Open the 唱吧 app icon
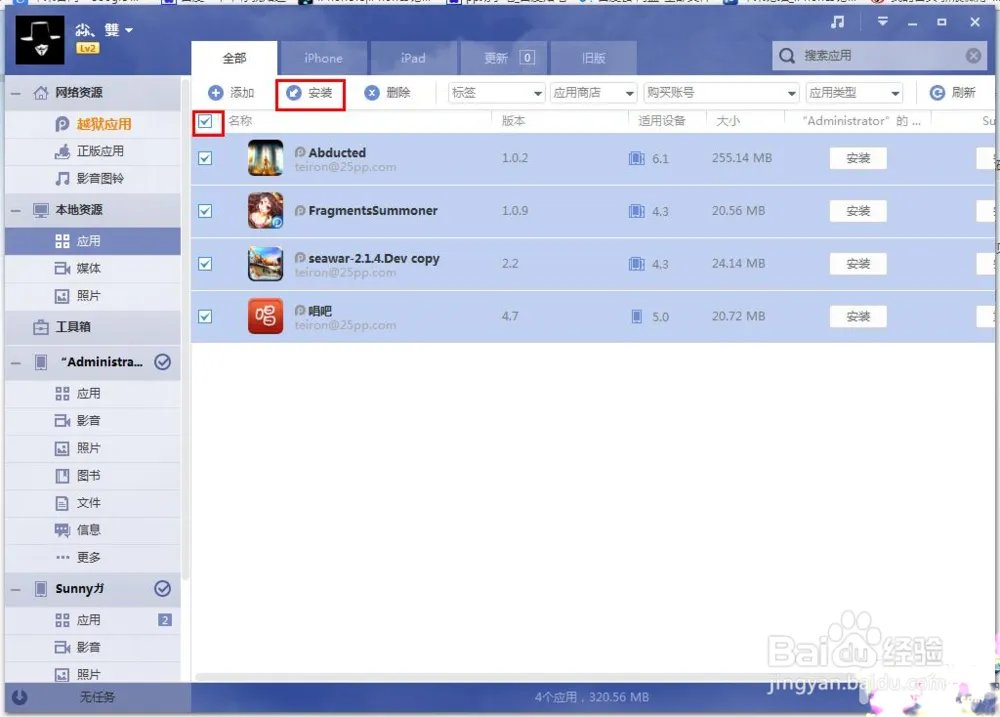Image resolution: width=1000 pixels, height=717 pixels. [265, 317]
